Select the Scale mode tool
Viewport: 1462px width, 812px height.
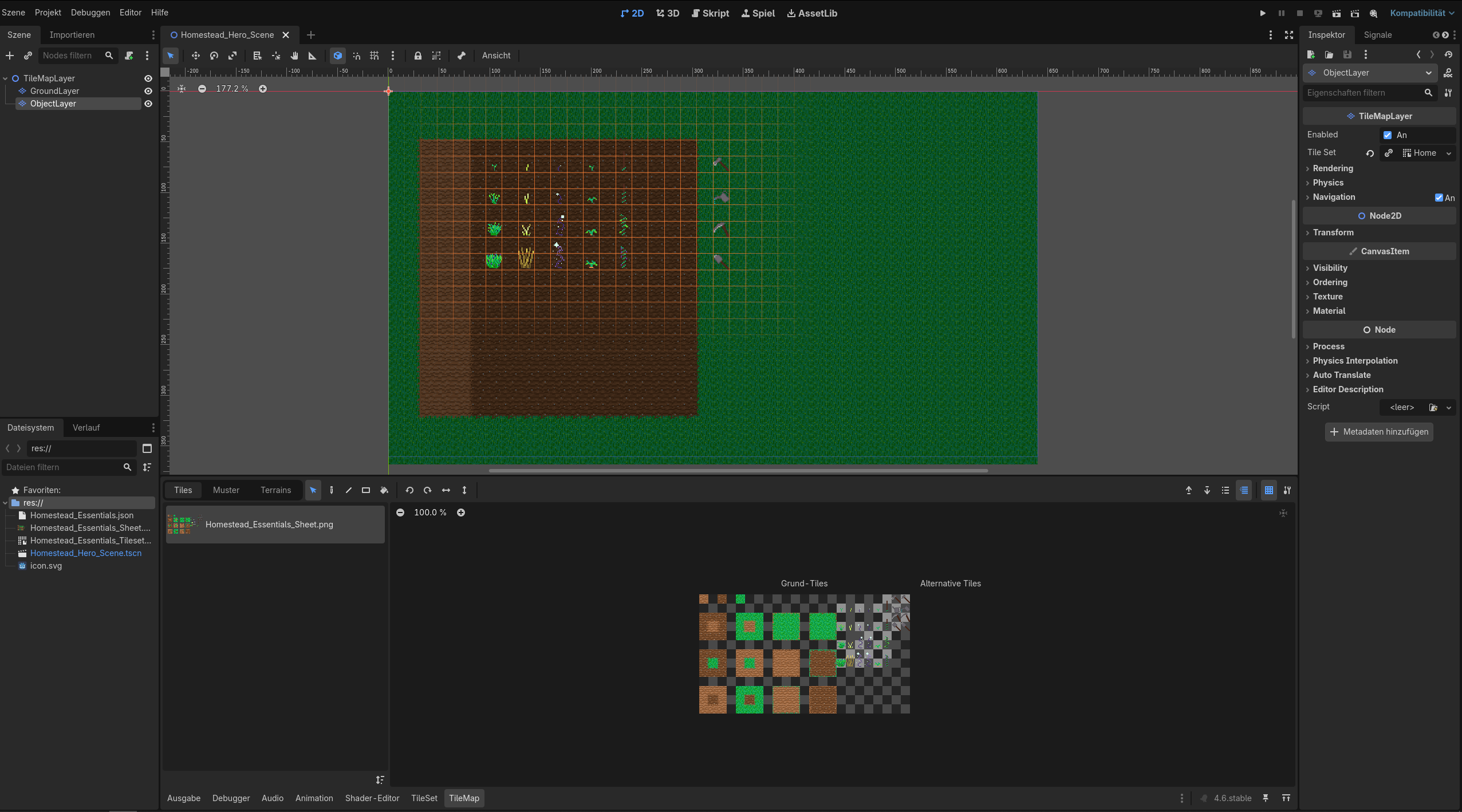coord(232,56)
